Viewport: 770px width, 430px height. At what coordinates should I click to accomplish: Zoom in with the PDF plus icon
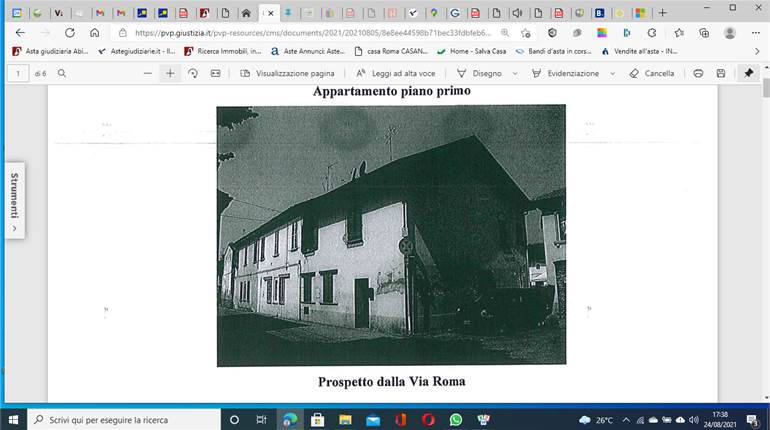tap(170, 73)
